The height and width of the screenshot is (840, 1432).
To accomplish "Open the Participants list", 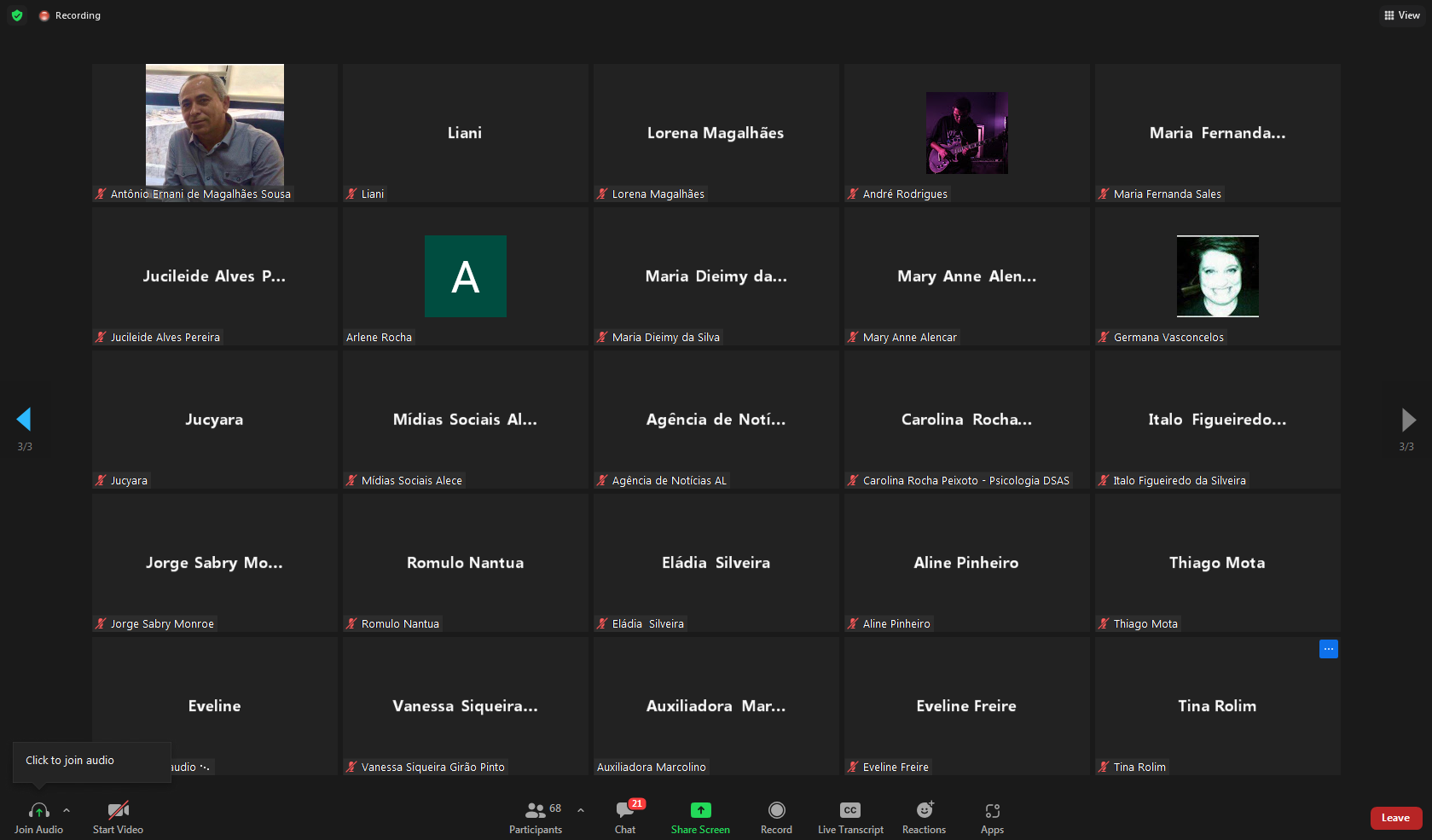I will click(536, 816).
